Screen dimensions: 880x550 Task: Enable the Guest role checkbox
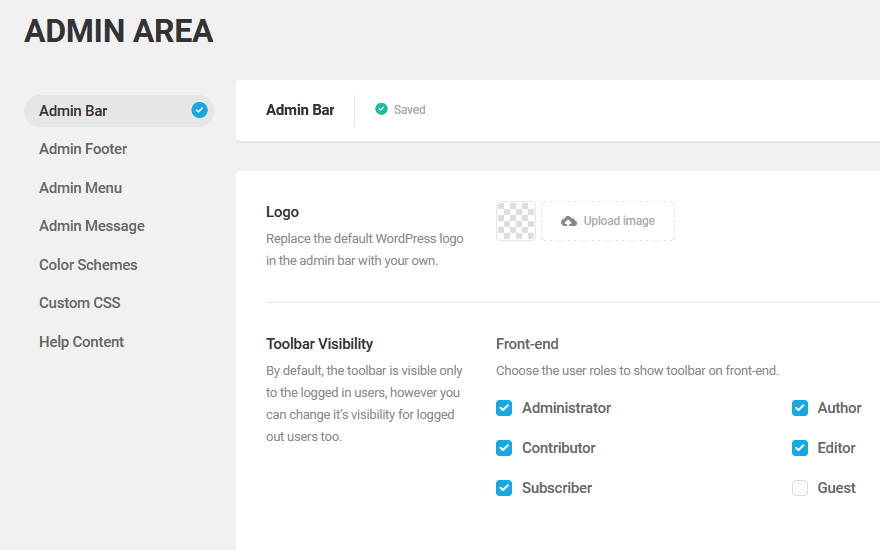800,488
